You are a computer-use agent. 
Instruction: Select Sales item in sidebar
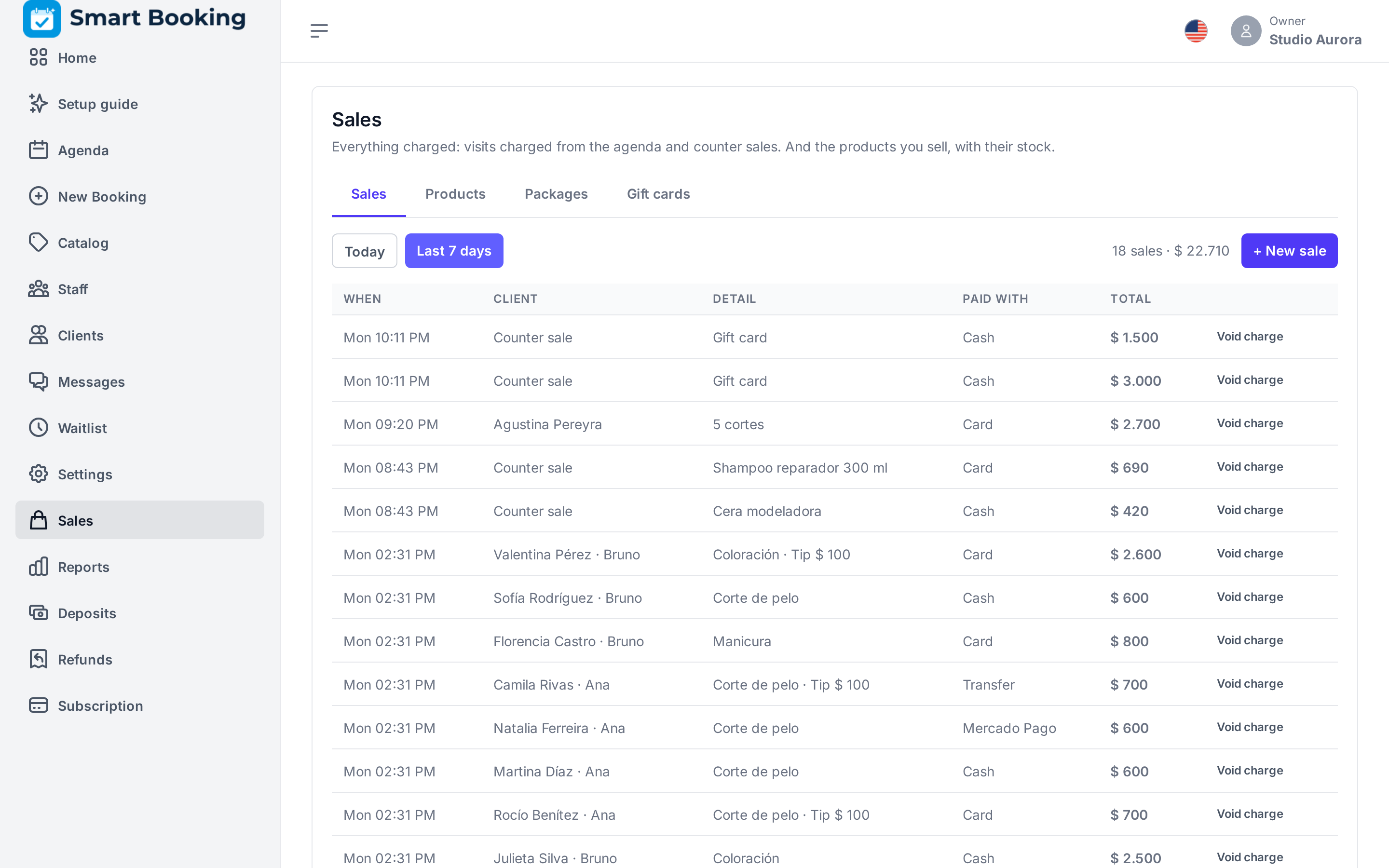tap(139, 520)
